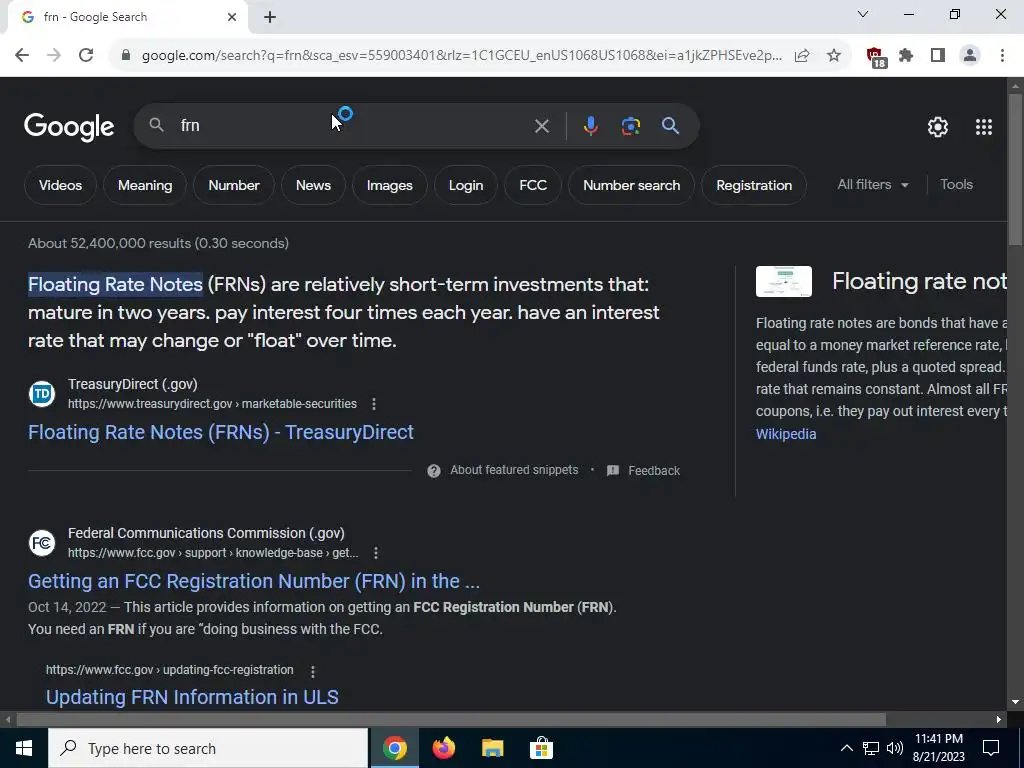Open File Explorer from taskbar

(x=492, y=748)
